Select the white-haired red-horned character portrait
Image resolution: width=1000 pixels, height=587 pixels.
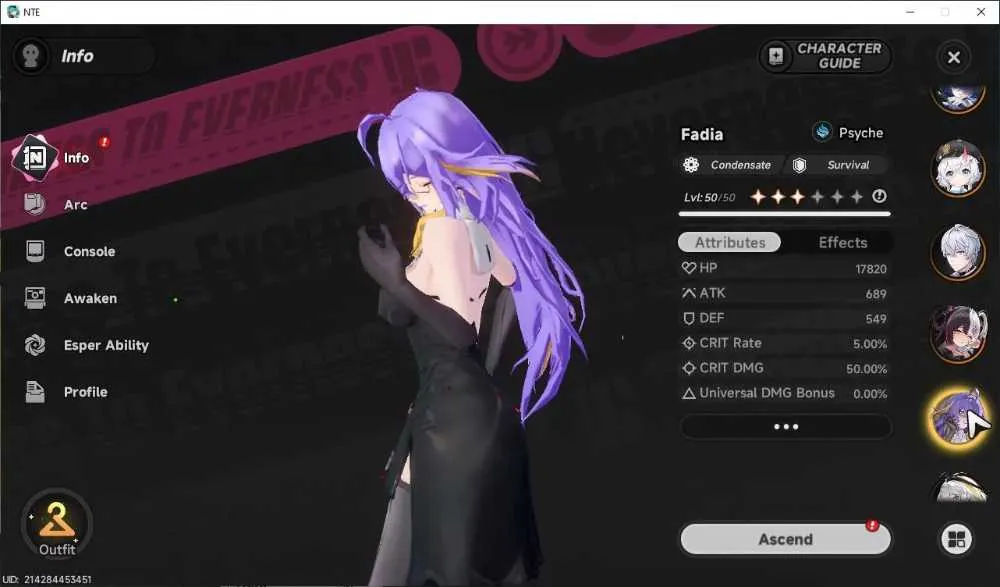pyautogui.click(x=957, y=169)
